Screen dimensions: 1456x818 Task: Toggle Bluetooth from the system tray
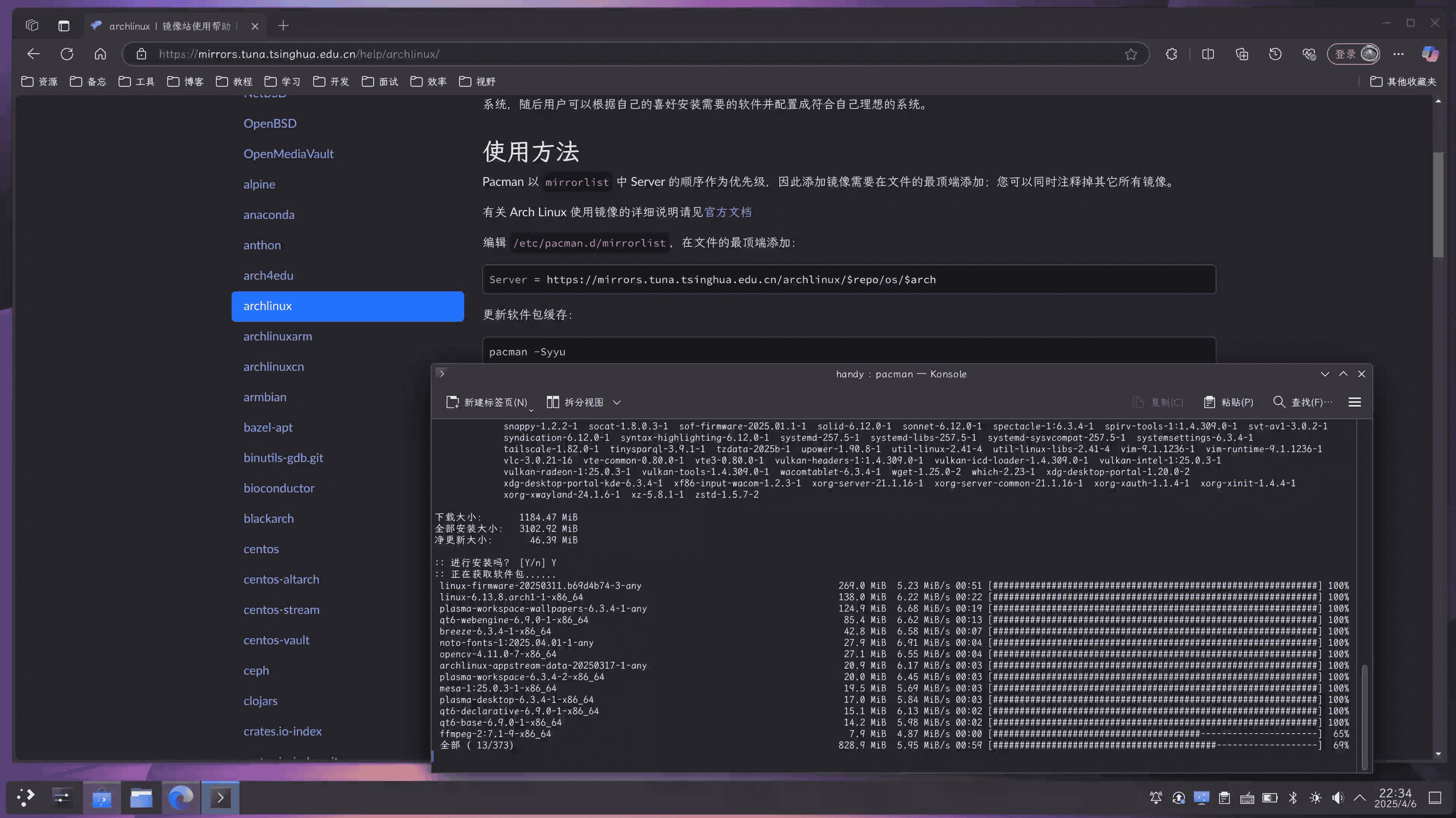1293,797
